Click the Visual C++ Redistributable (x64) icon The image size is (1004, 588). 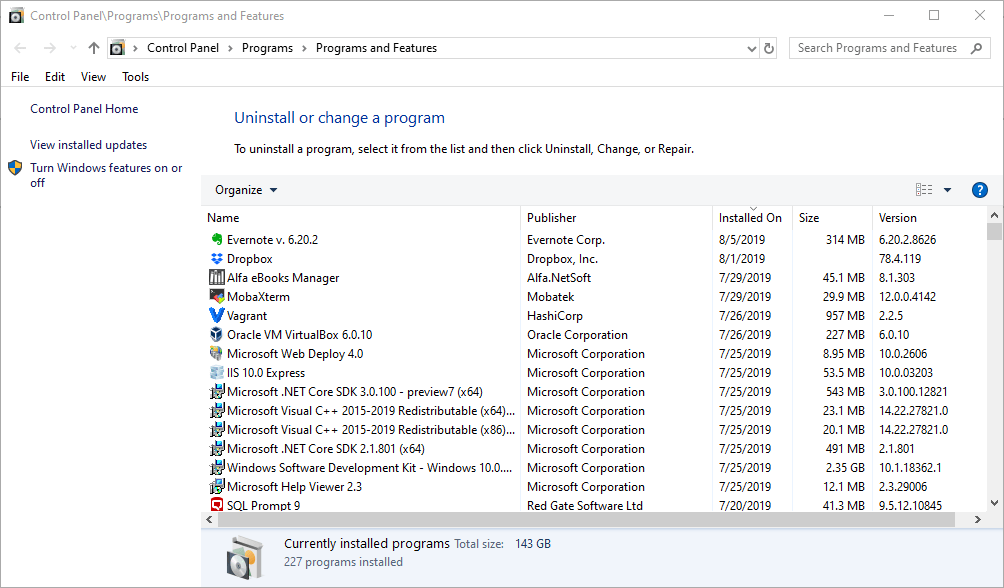click(x=216, y=411)
